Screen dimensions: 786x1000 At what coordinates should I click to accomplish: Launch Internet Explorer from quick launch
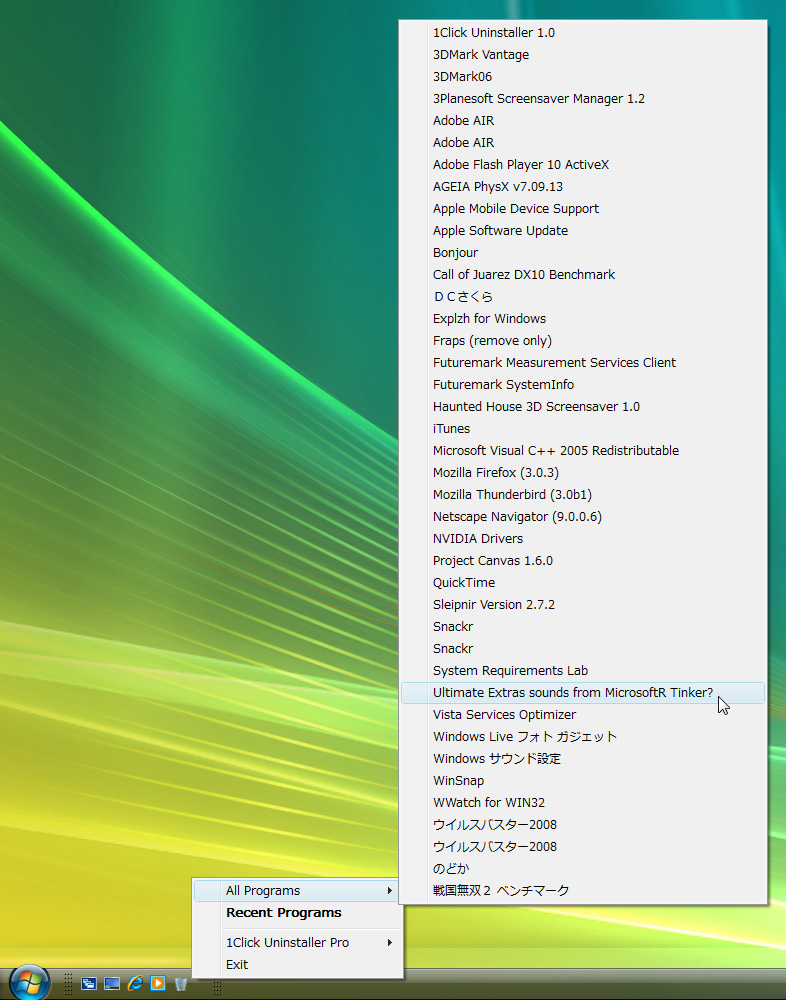point(135,983)
